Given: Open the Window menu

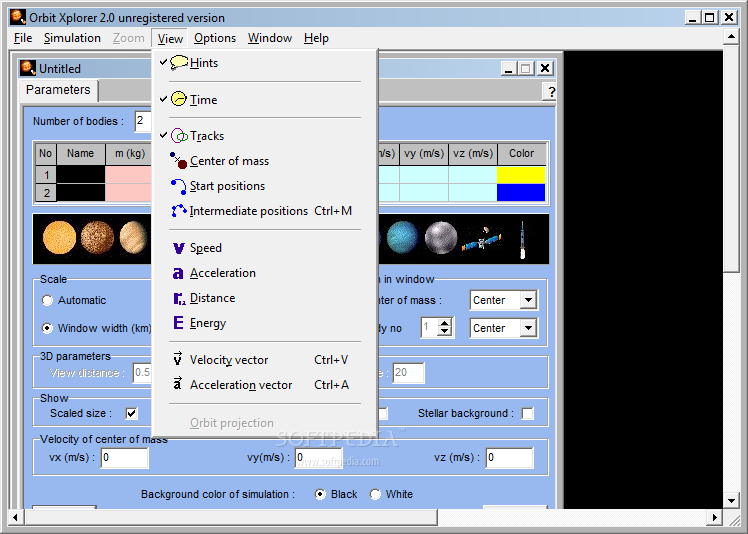Looking at the screenshot, I should click(270, 38).
